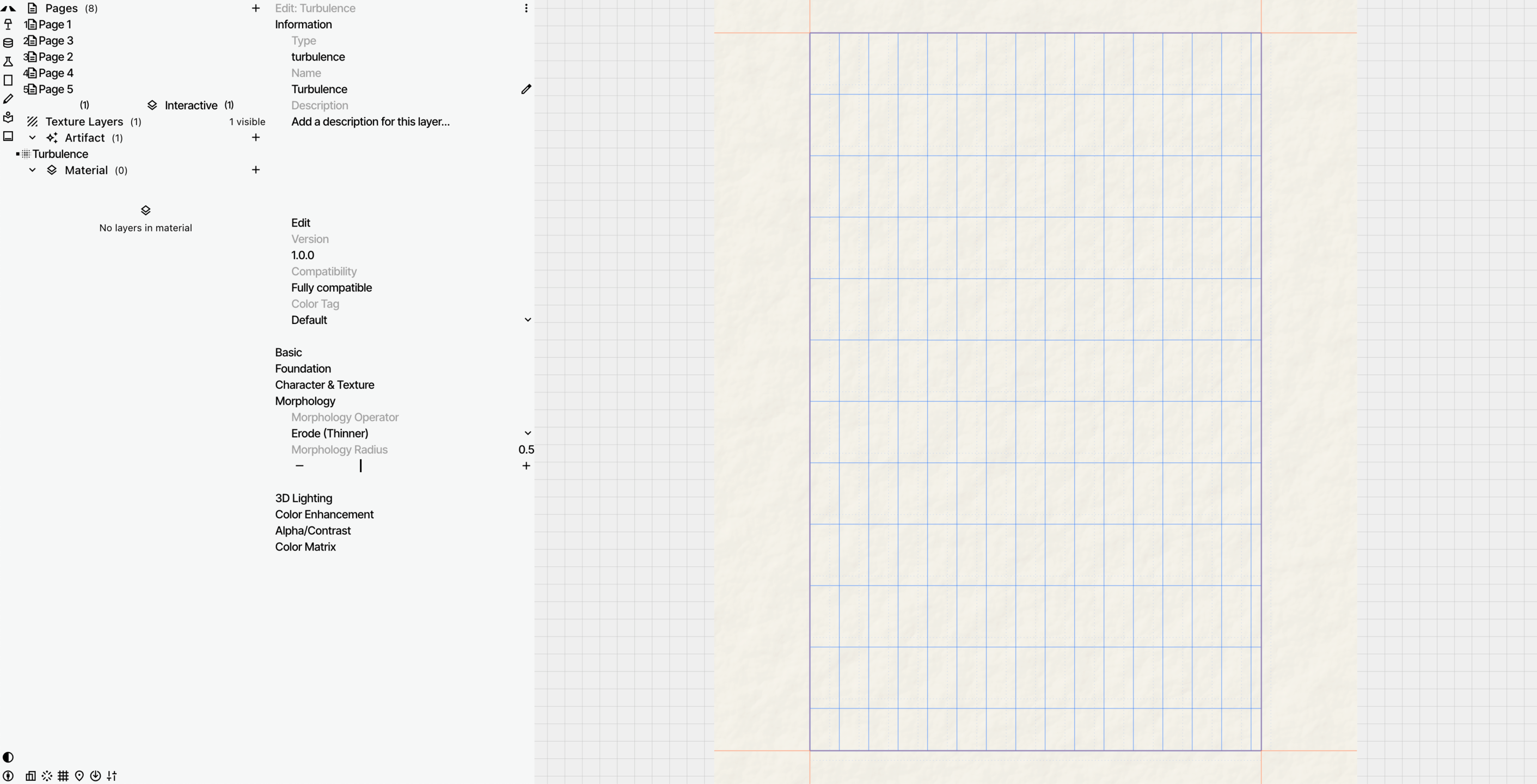
Task: Open the sliders settings icon at bottom
Action: (x=112, y=776)
